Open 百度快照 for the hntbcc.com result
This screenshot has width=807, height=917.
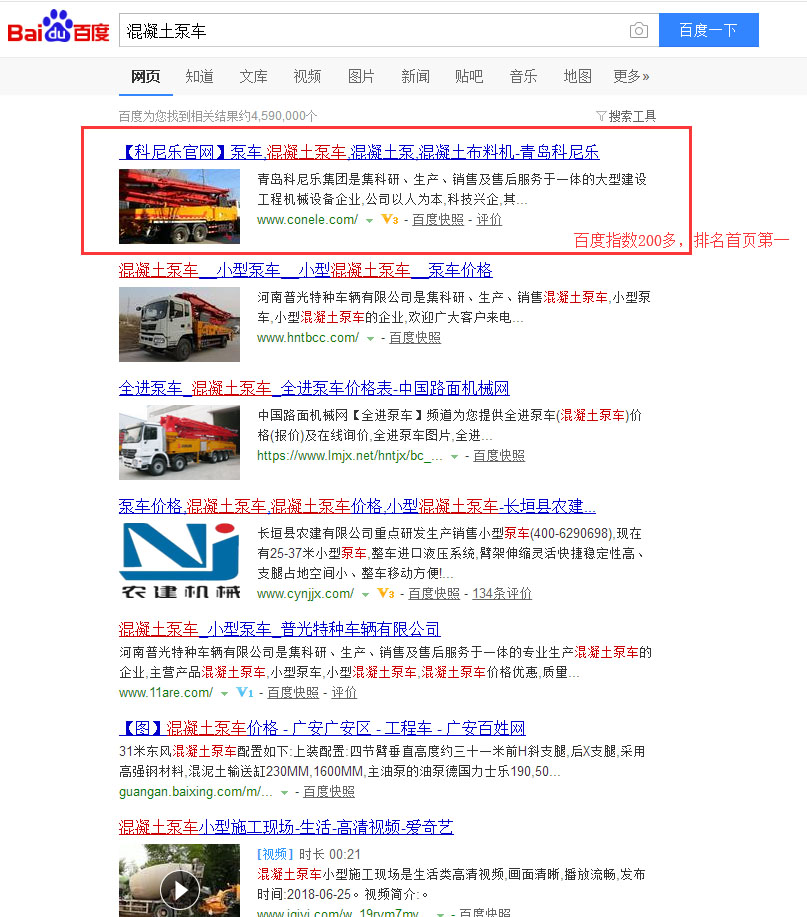[x=415, y=338]
